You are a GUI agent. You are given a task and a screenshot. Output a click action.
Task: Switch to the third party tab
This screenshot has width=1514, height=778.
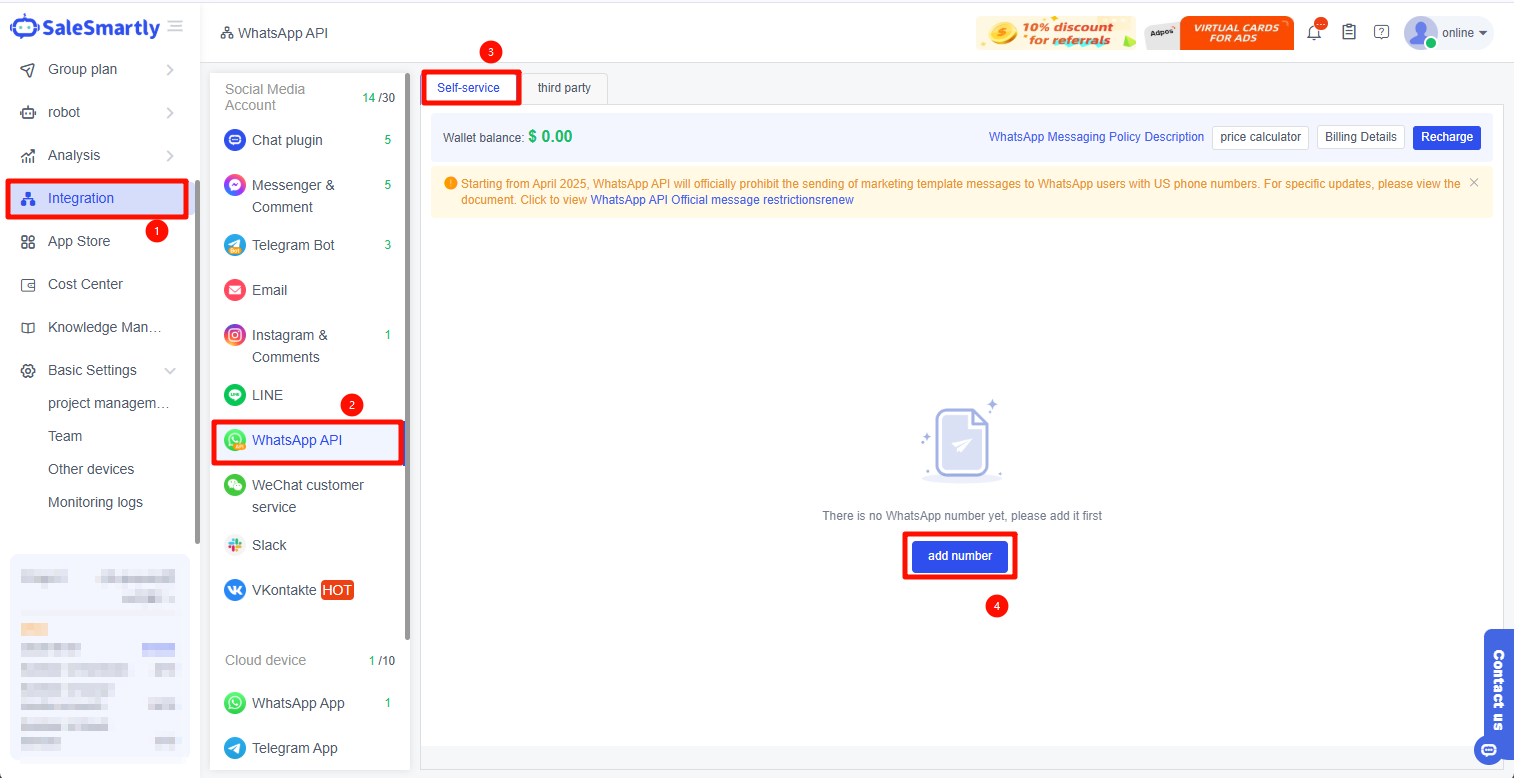tap(564, 88)
